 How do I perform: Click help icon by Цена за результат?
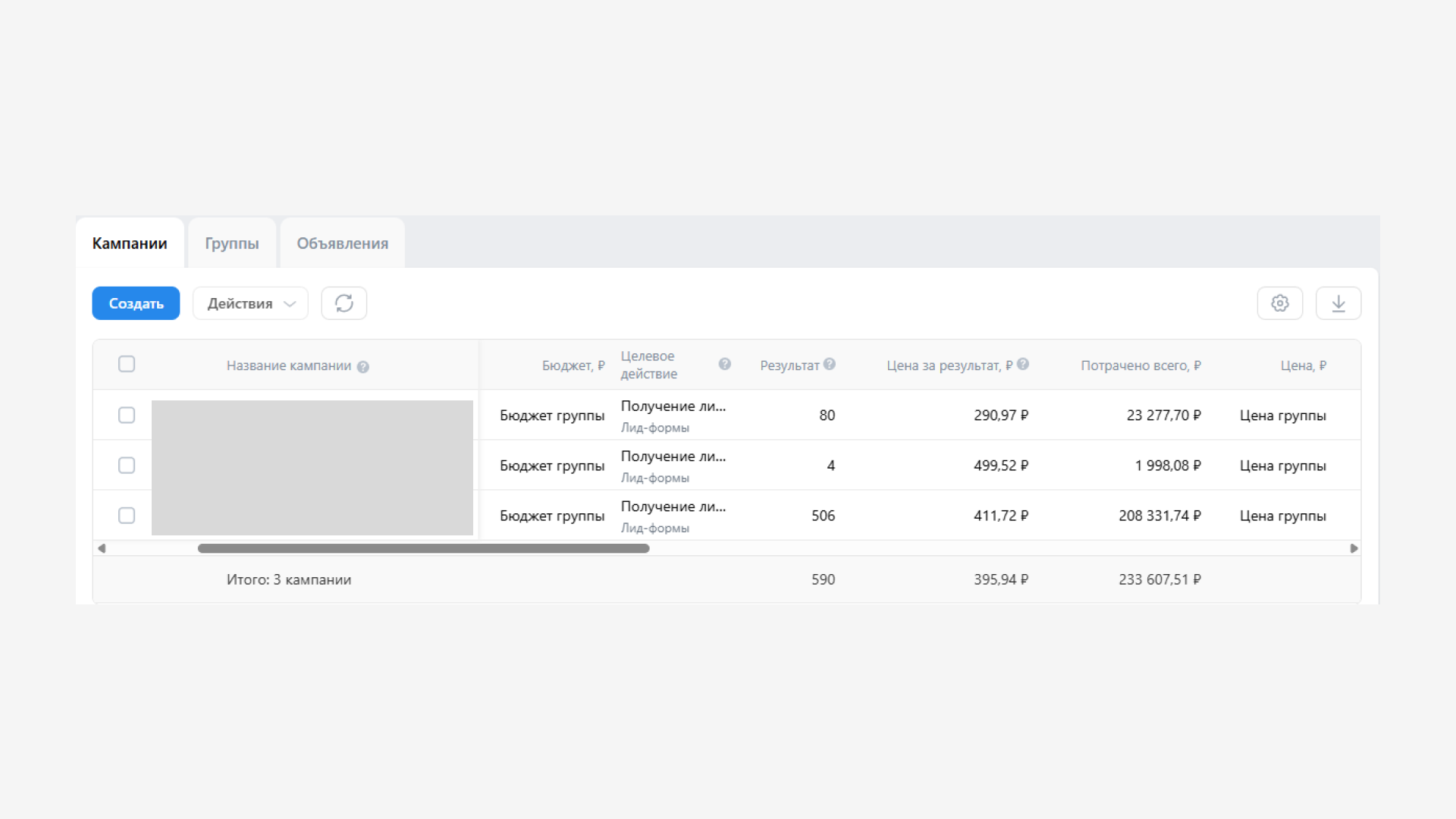(x=1023, y=364)
